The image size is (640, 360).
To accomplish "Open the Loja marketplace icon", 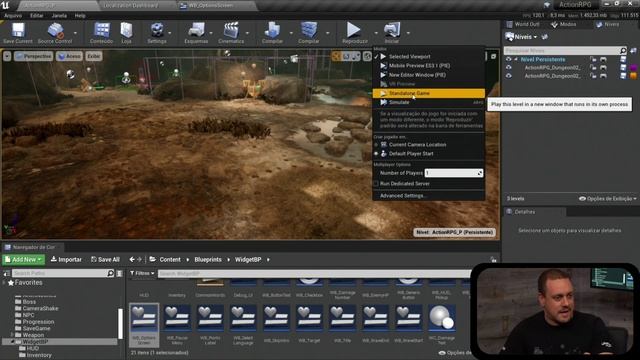I will pyautogui.click(x=126, y=33).
